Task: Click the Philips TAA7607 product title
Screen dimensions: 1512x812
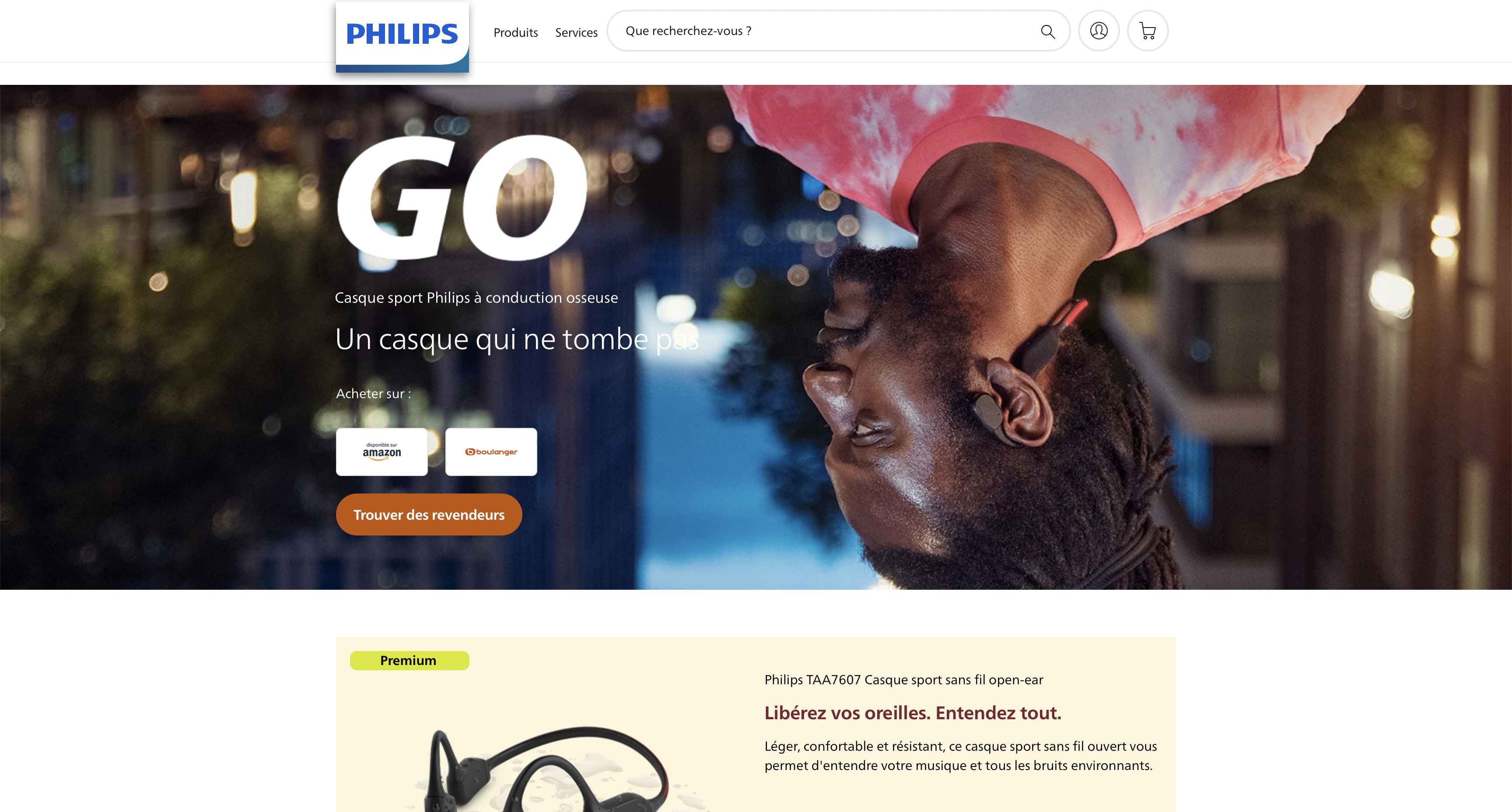Action: point(903,680)
